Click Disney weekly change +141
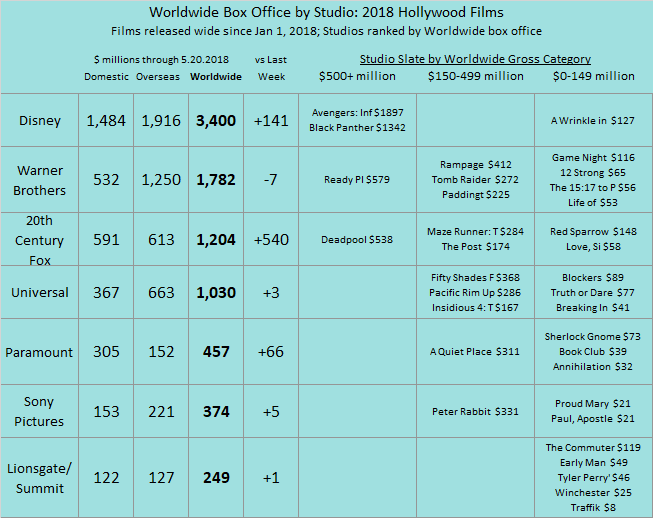The image size is (653, 518). pos(271,121)
